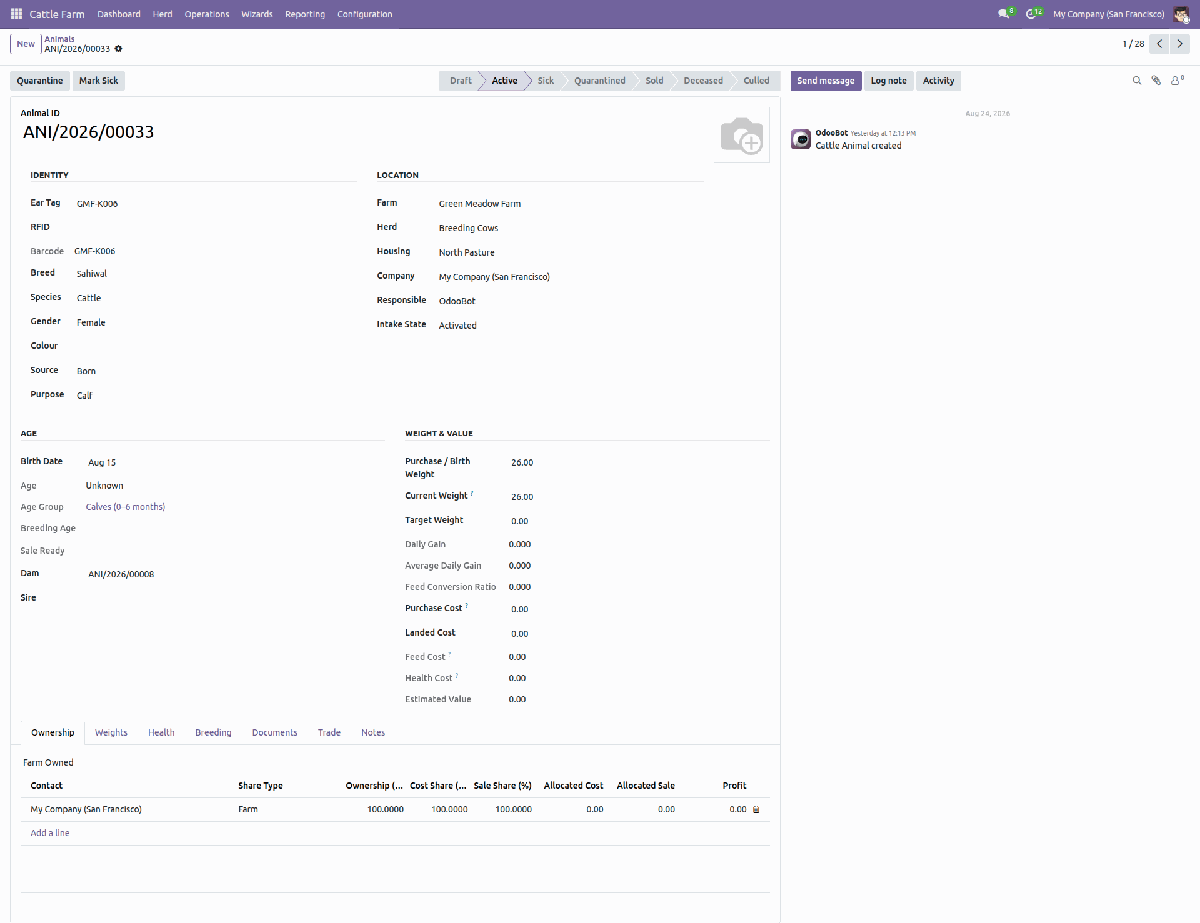Open the Gender selection showing Female

click(215, 323)
